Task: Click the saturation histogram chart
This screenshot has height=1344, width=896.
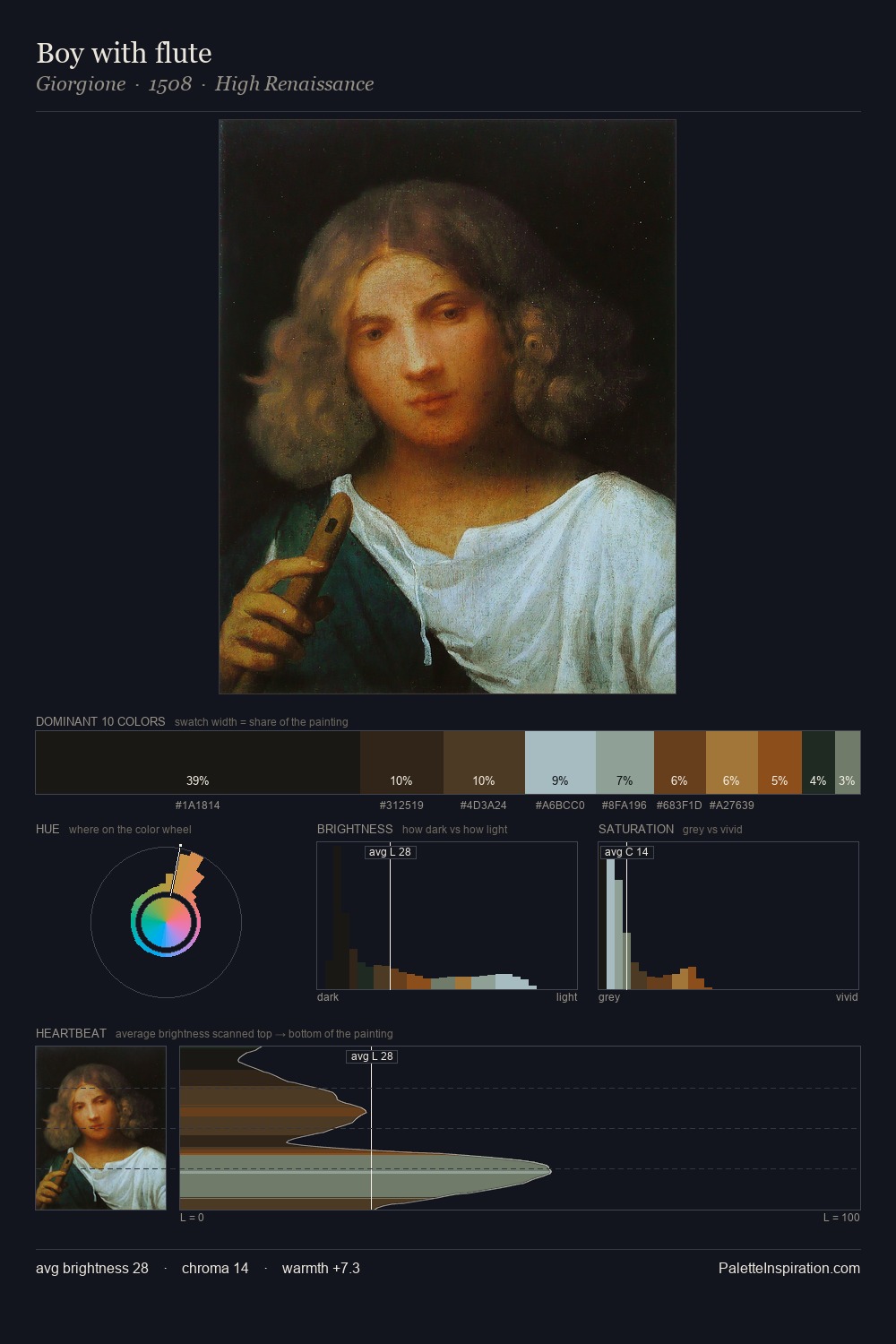Action: point(728,916)
